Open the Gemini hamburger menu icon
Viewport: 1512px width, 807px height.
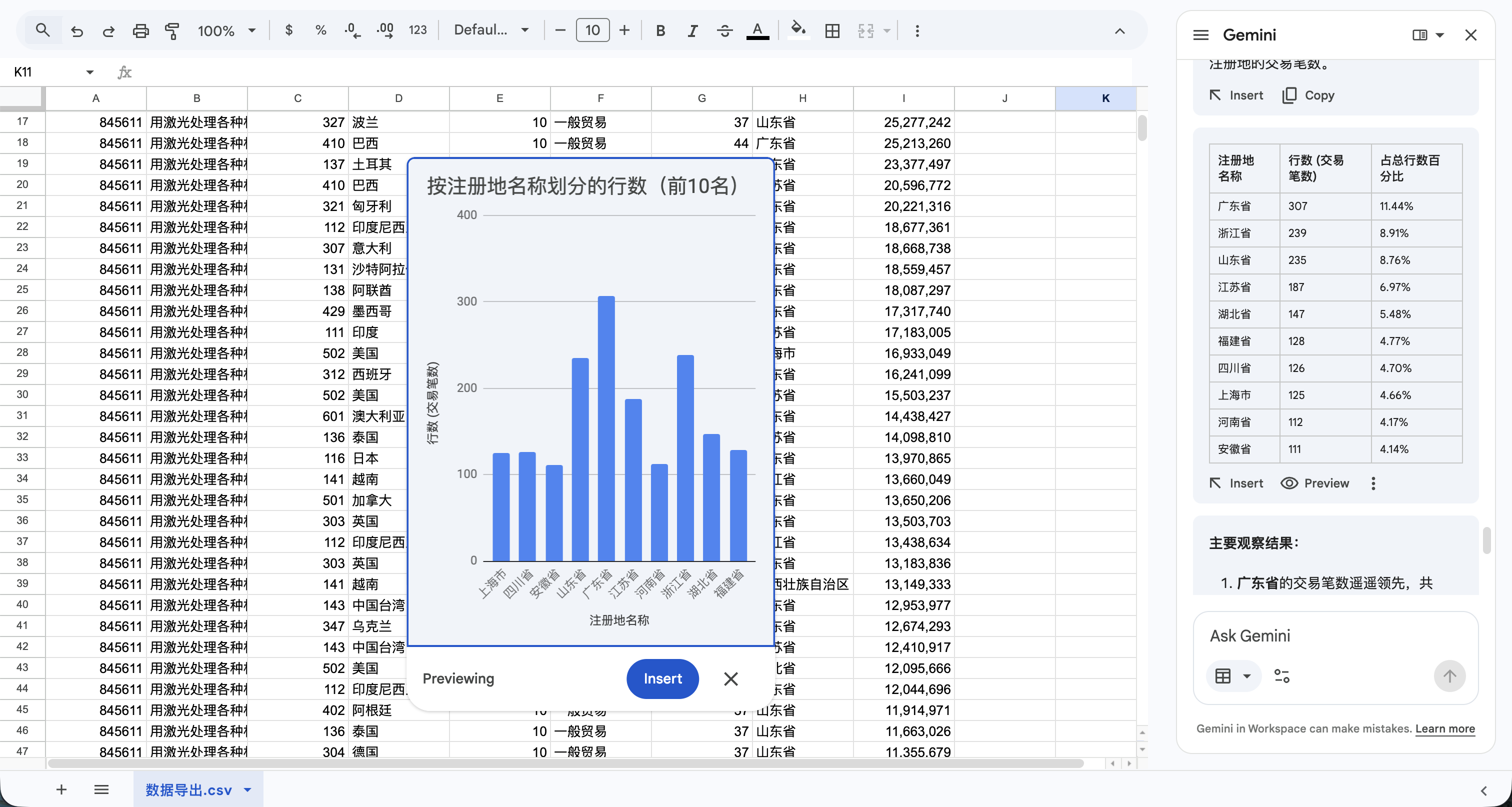1200,35
